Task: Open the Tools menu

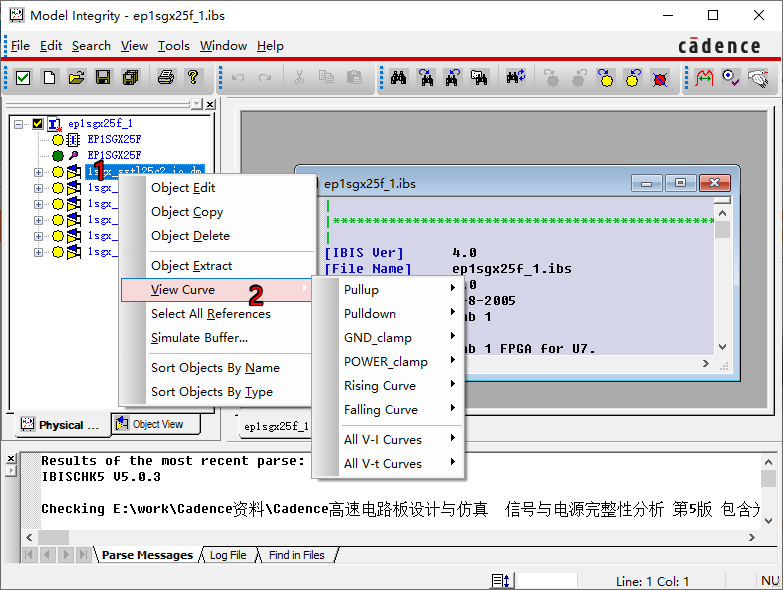Action: 174,46
